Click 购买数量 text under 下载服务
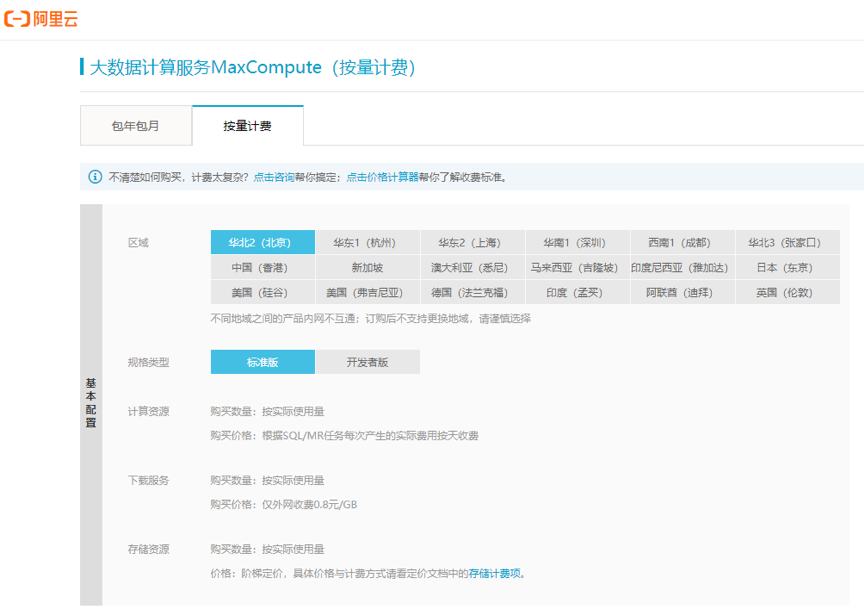Screen dimensions: 864x616 [x=267, y=480]
